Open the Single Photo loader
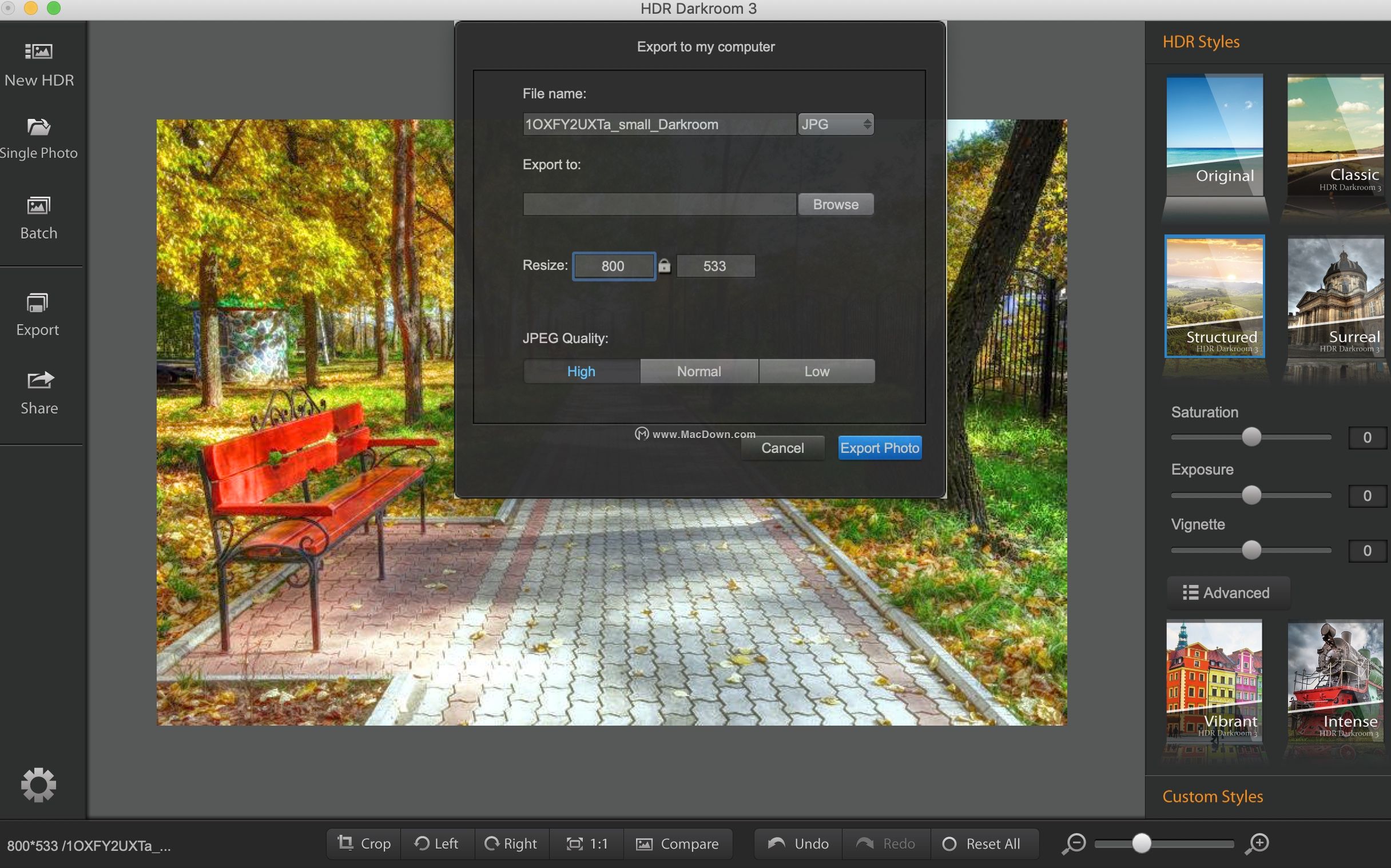This screenshot has height=868, width=1391. (38, 139)
